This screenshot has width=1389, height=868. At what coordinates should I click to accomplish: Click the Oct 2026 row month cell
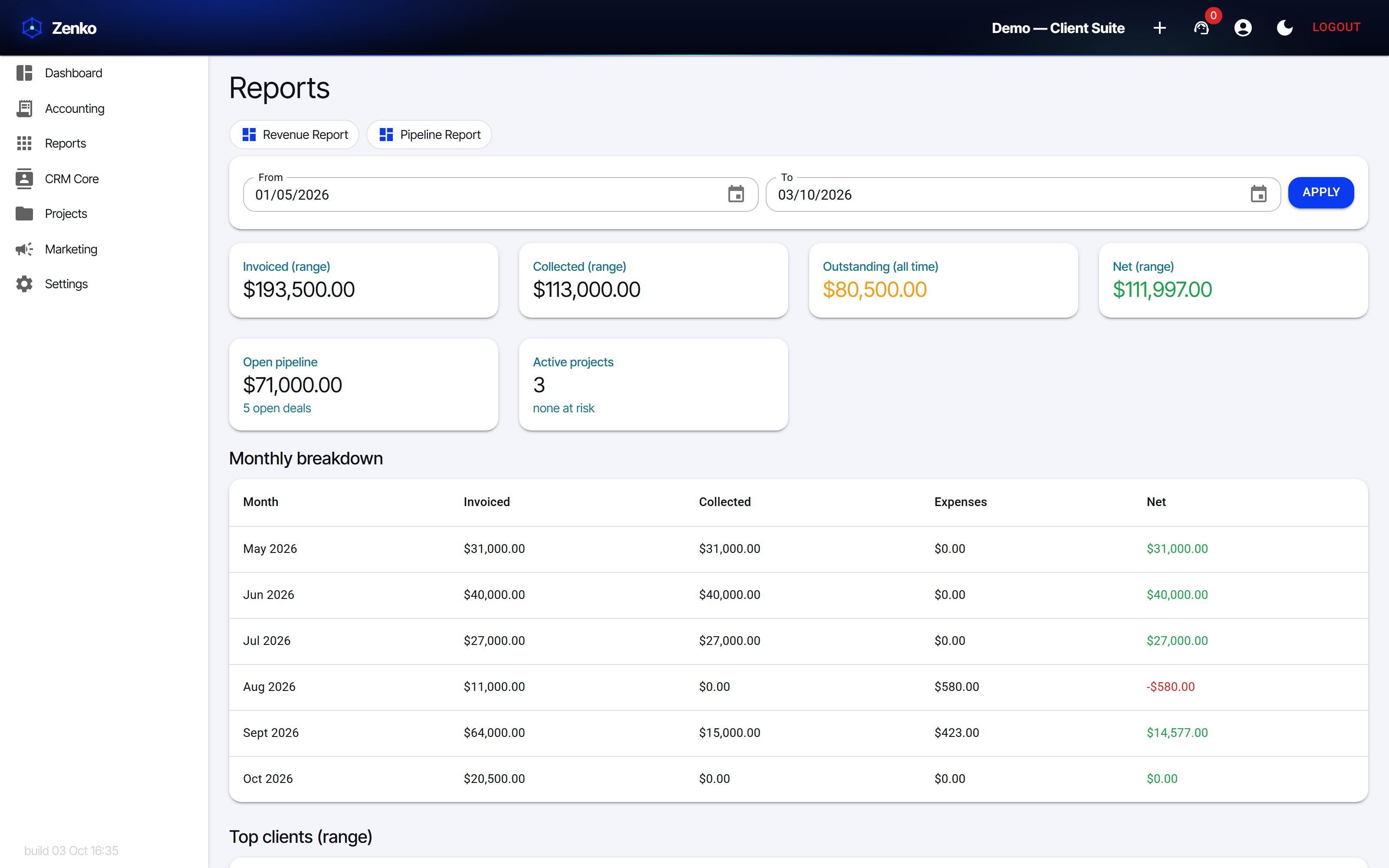point(268,779)
